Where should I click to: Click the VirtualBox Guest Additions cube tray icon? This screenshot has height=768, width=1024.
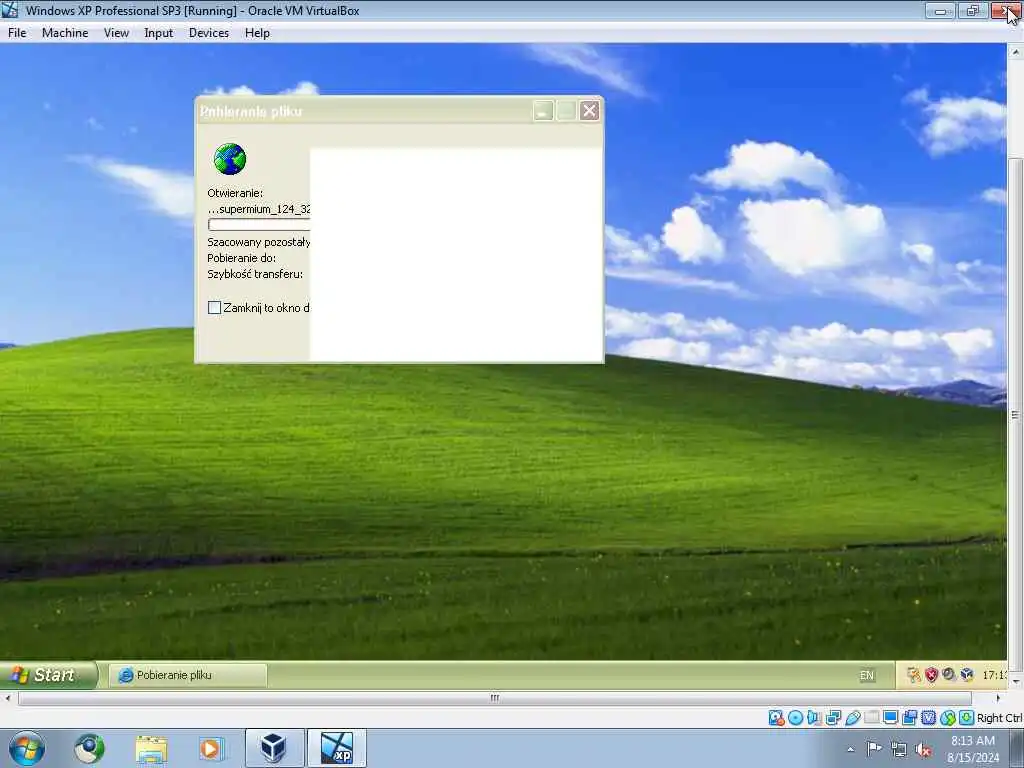tap(967, 675)
